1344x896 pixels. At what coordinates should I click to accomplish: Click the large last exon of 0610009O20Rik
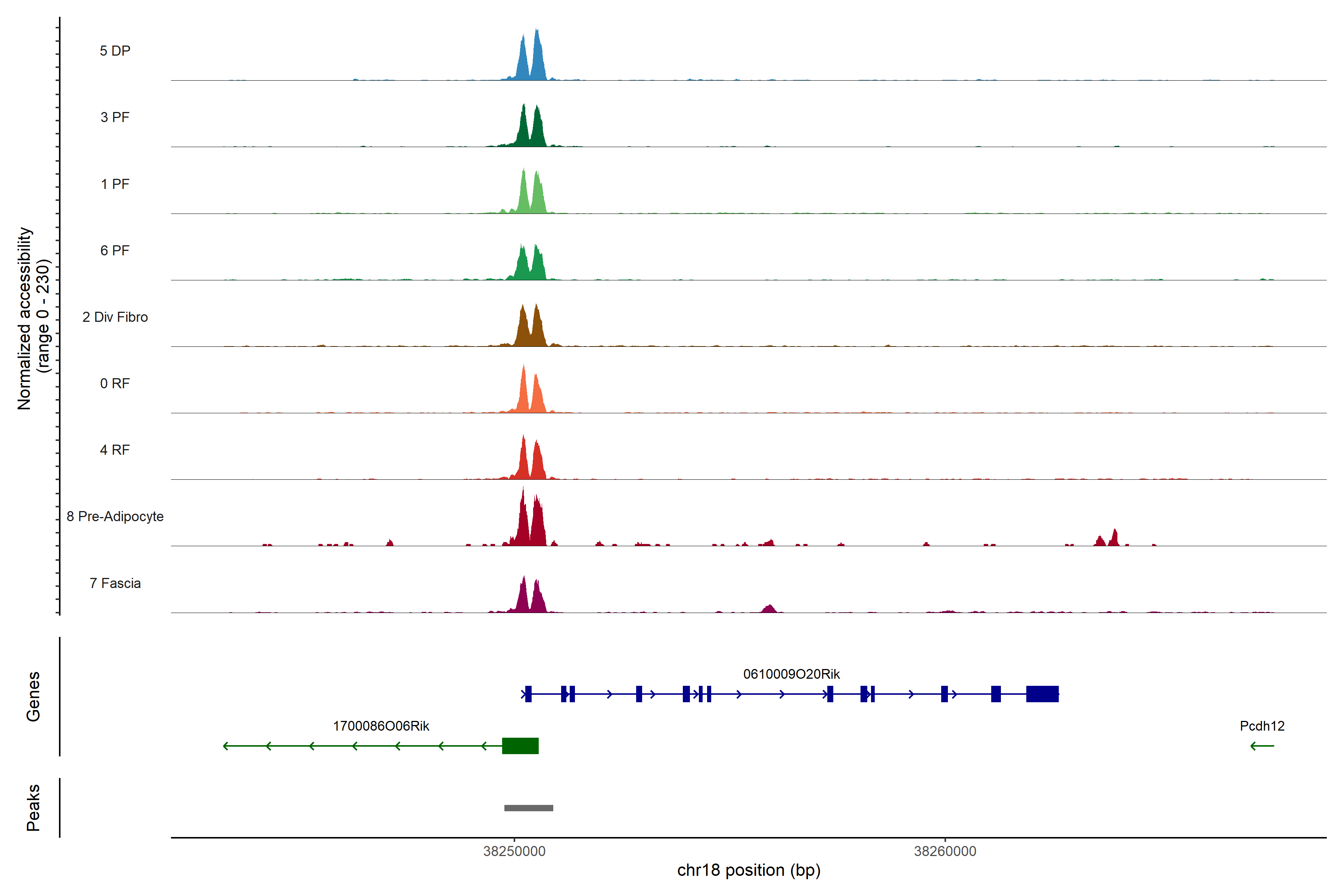(1042, 694)
